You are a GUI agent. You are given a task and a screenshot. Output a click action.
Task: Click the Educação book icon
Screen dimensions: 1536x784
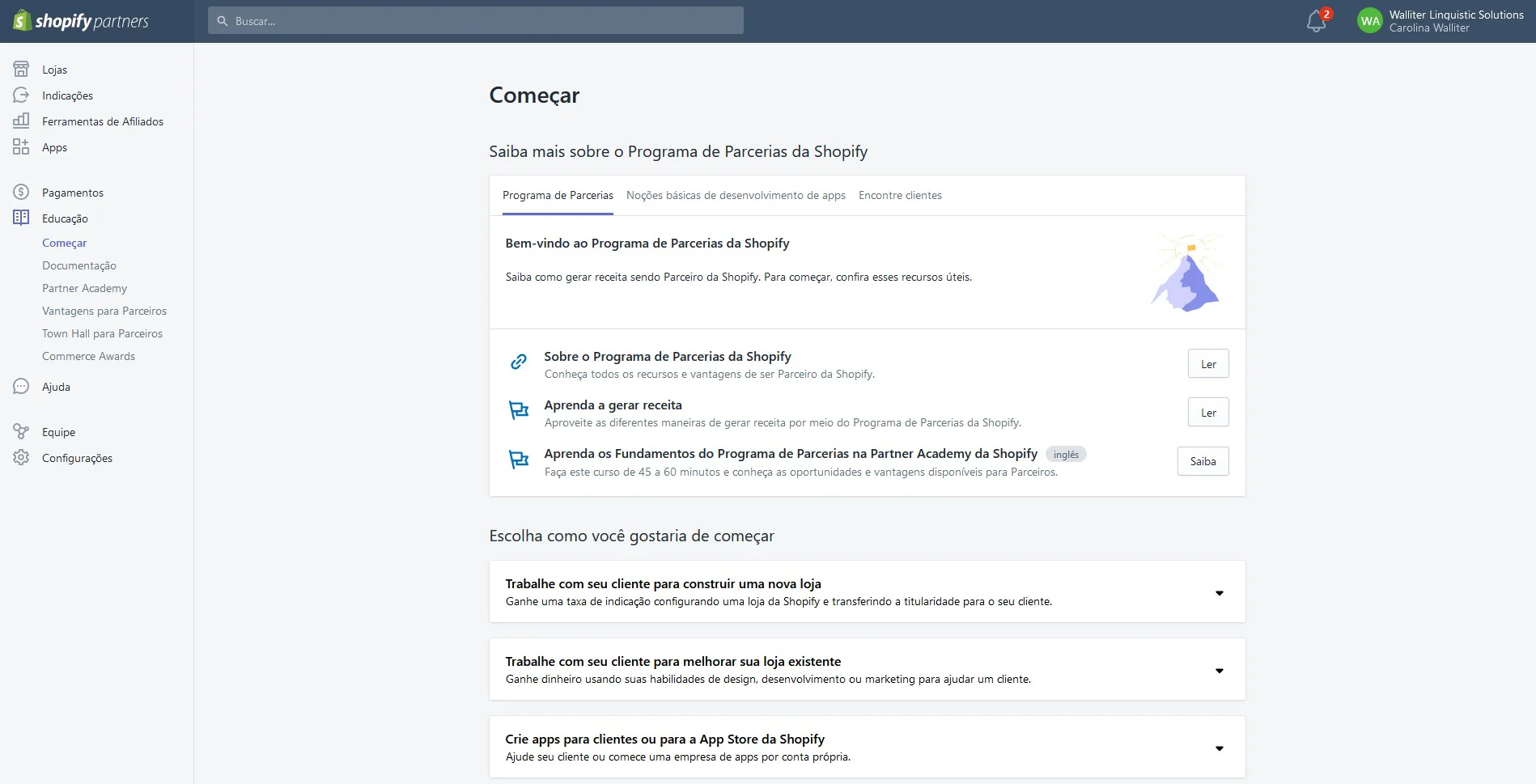[x=21, y=218]
